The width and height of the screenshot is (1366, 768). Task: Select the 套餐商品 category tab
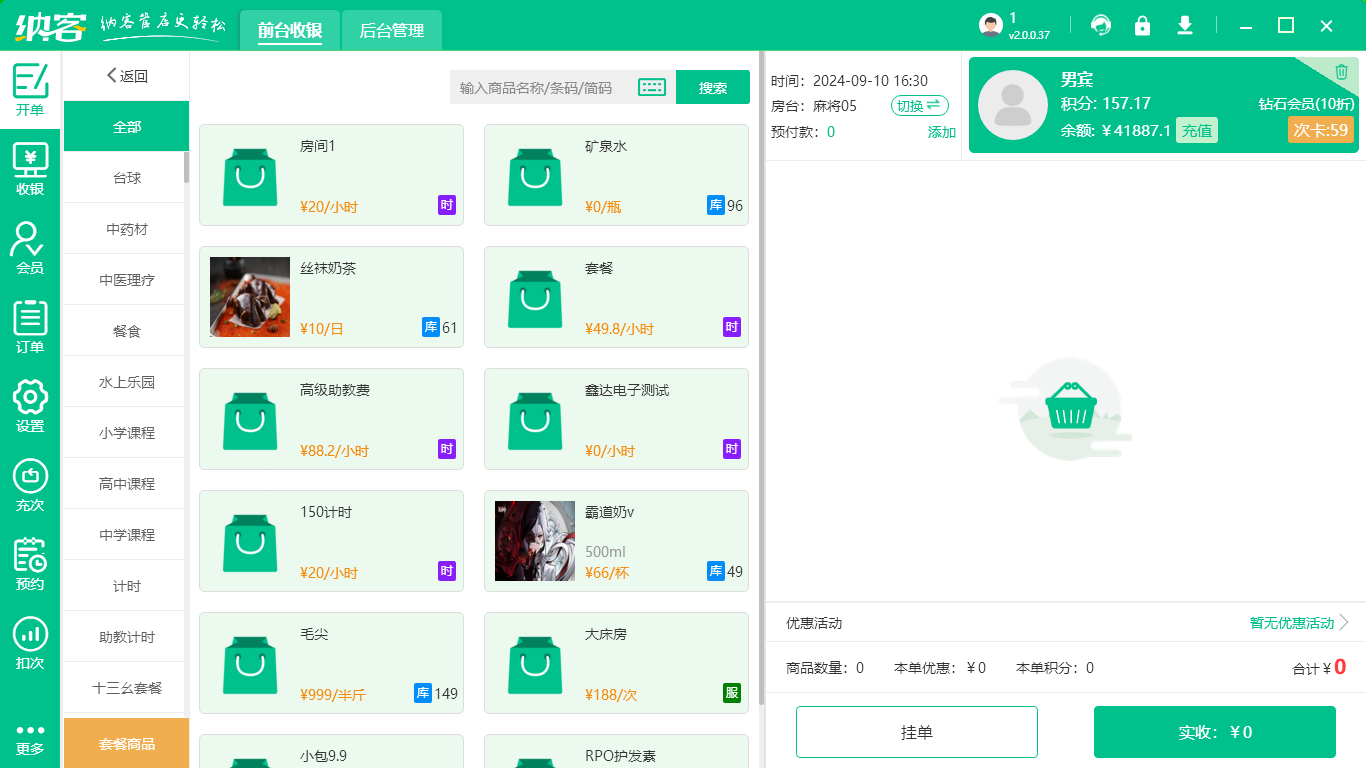pyautogui.click(x=126, y=743)
